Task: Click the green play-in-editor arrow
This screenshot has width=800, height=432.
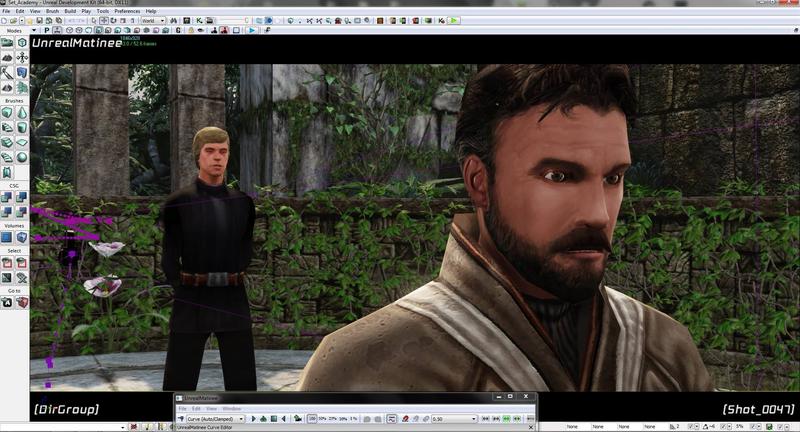Action: click(454, 20)
